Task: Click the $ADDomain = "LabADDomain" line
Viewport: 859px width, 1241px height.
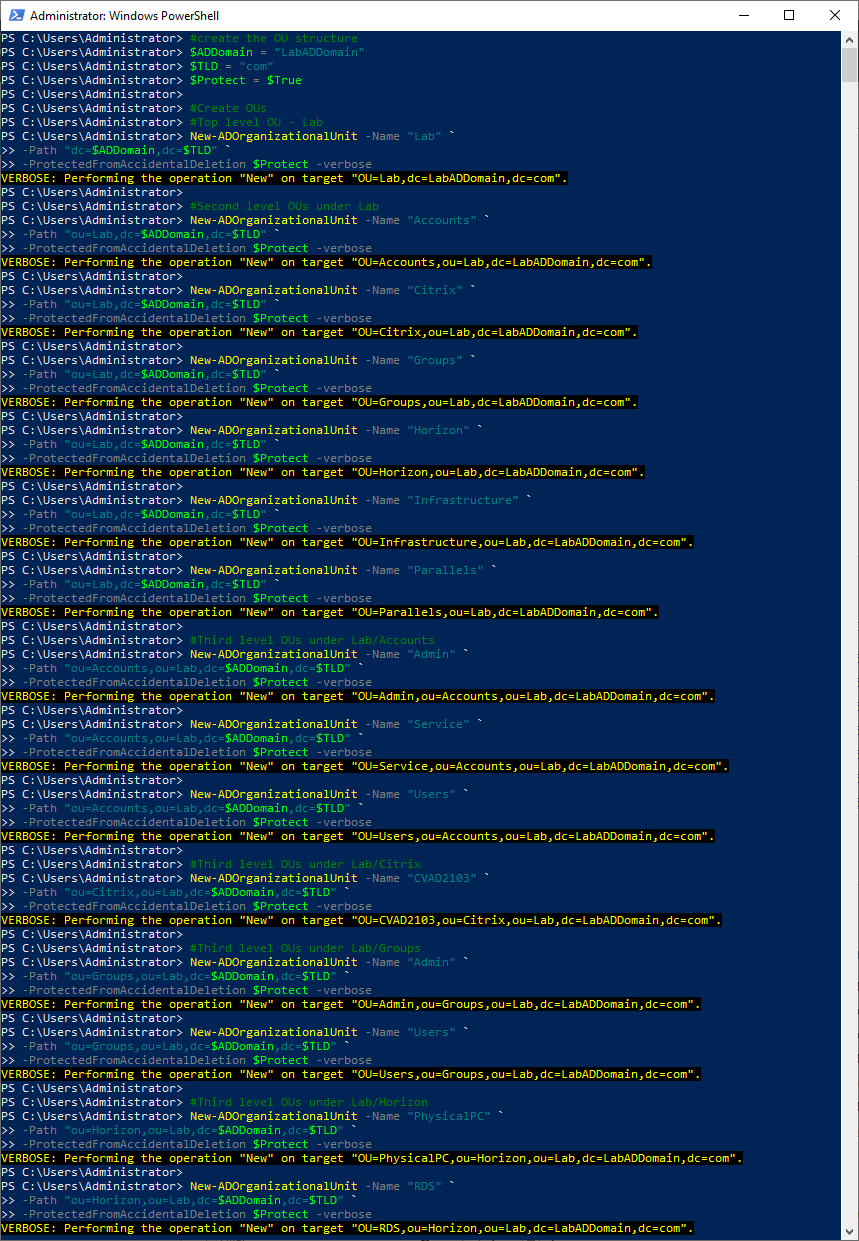Action: tap(277, 52)
